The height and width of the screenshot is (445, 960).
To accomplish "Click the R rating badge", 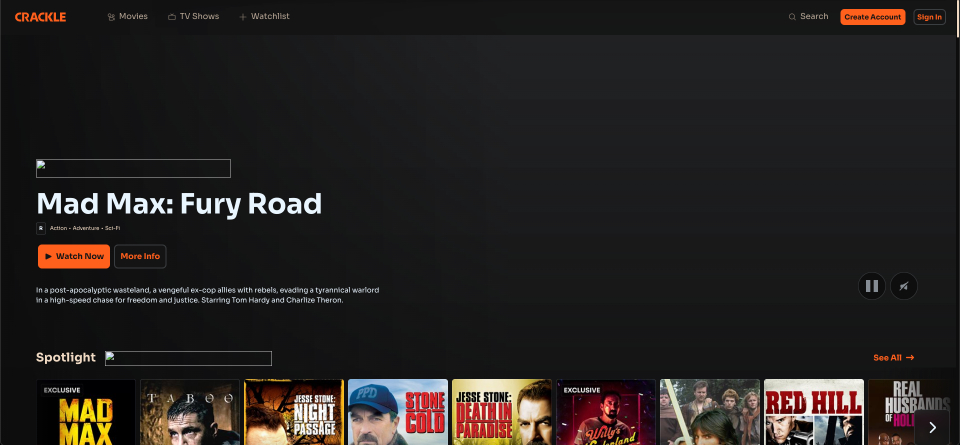I will pos(41,228).
